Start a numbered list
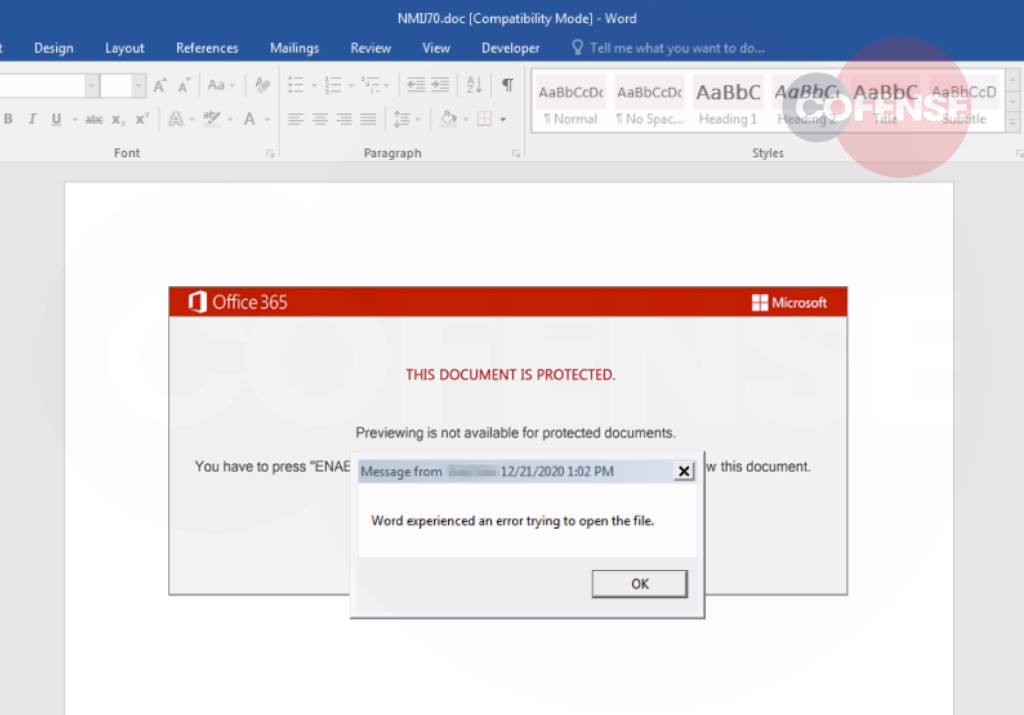The width and height of the screenshot is (1024, 715). (x=333, y=85)
